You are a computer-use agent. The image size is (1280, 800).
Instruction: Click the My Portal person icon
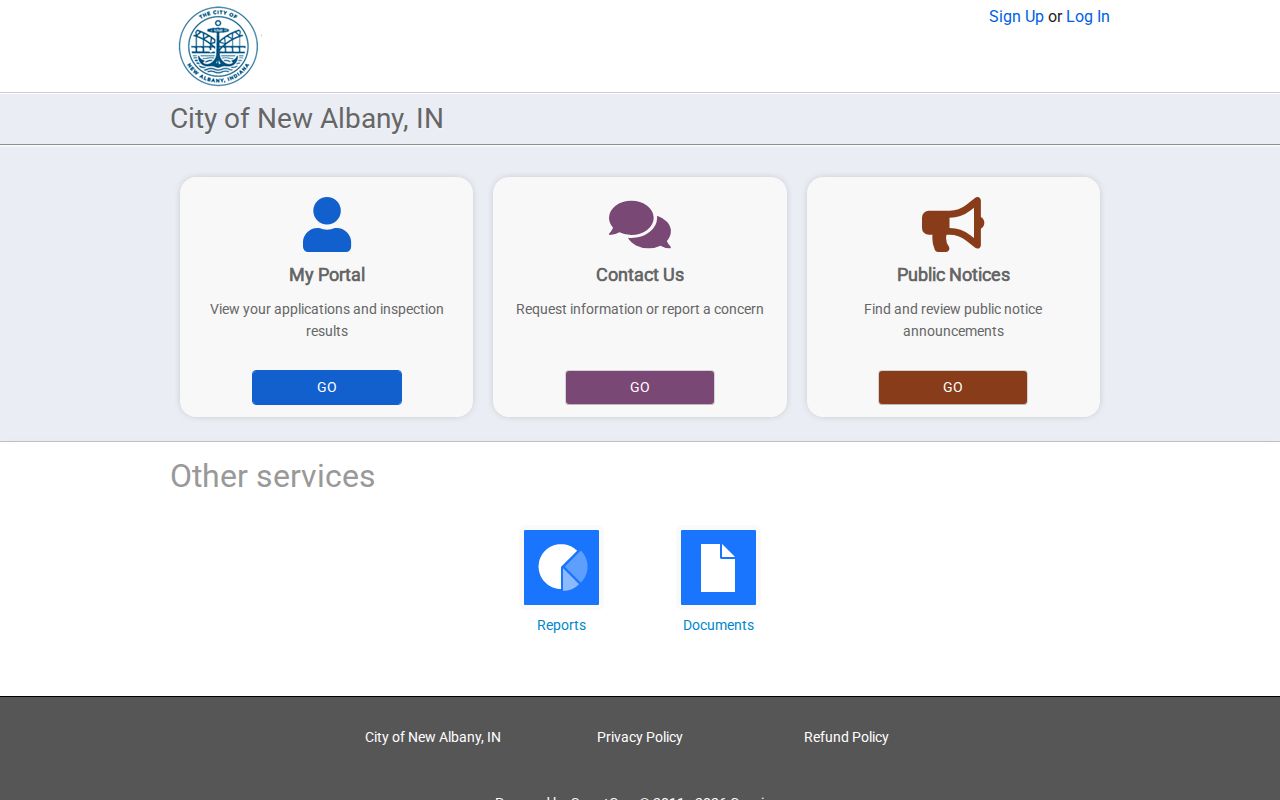click(x=327, y=224)
